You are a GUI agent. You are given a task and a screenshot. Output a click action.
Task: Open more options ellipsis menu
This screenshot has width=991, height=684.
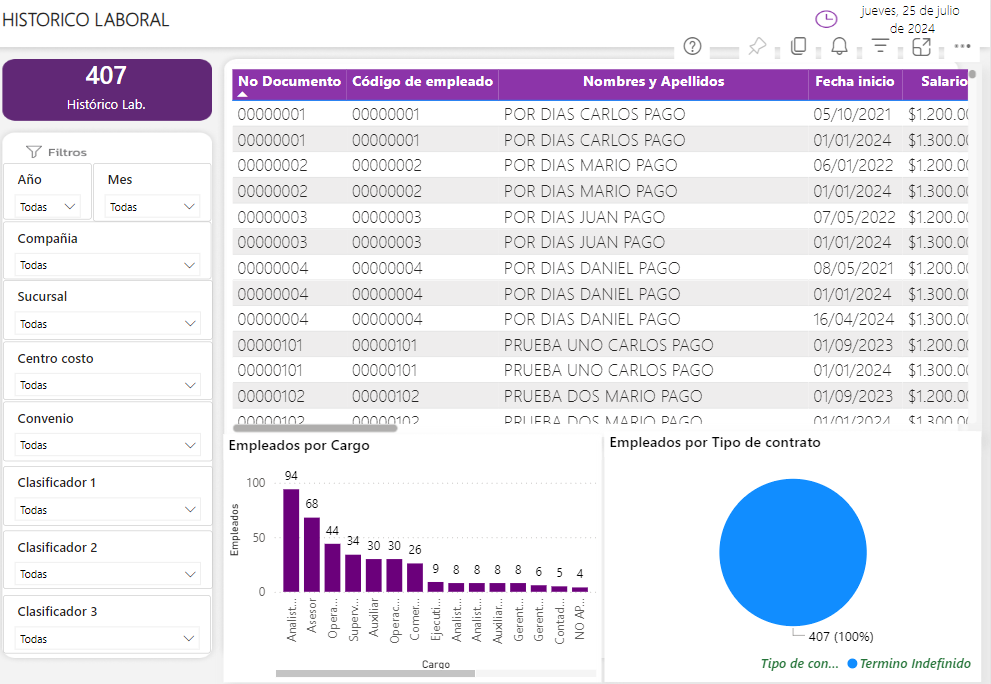tap(963, 46)
